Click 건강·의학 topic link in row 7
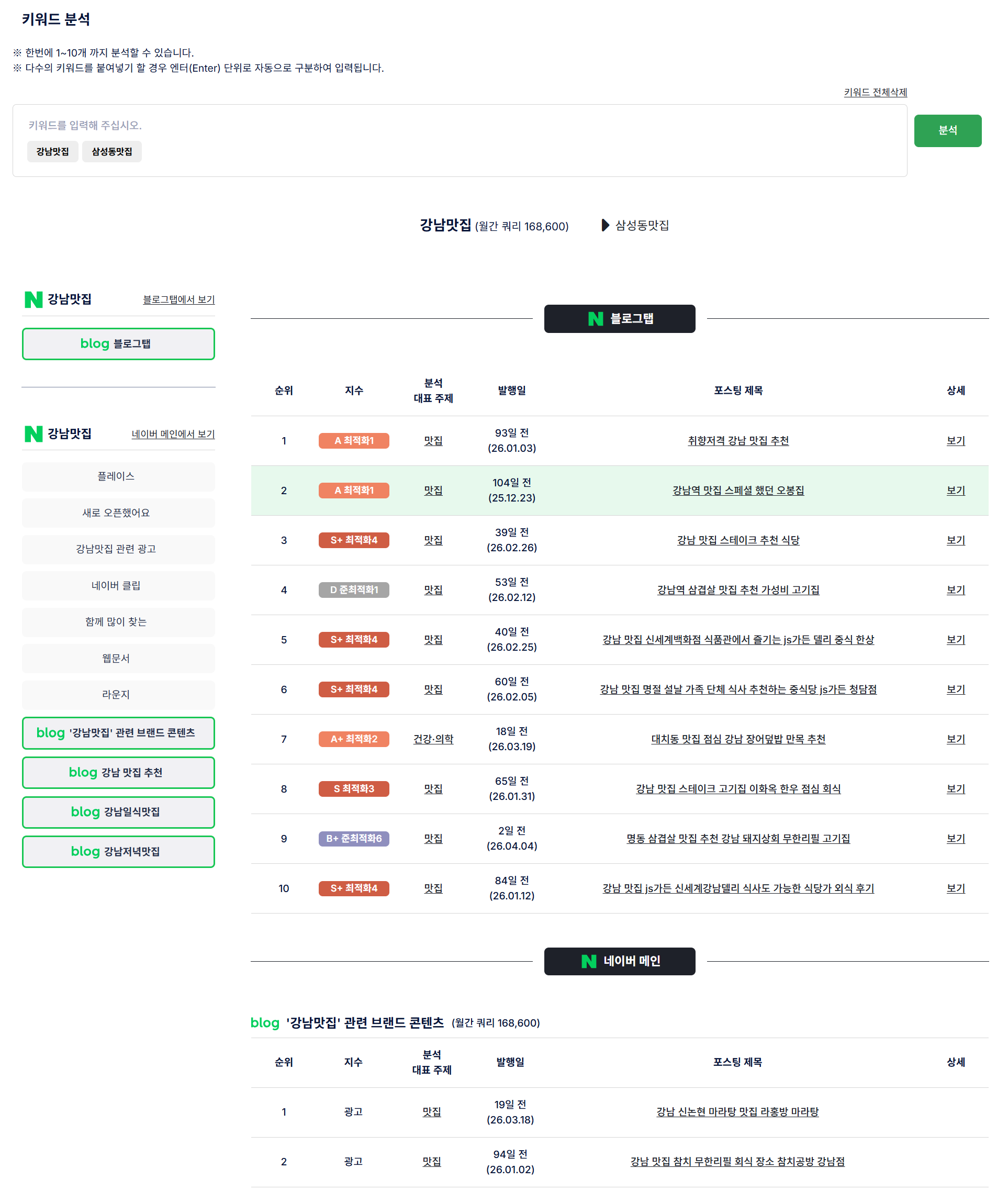Screen dimensions: 1008x1191 tap(433, 739)
